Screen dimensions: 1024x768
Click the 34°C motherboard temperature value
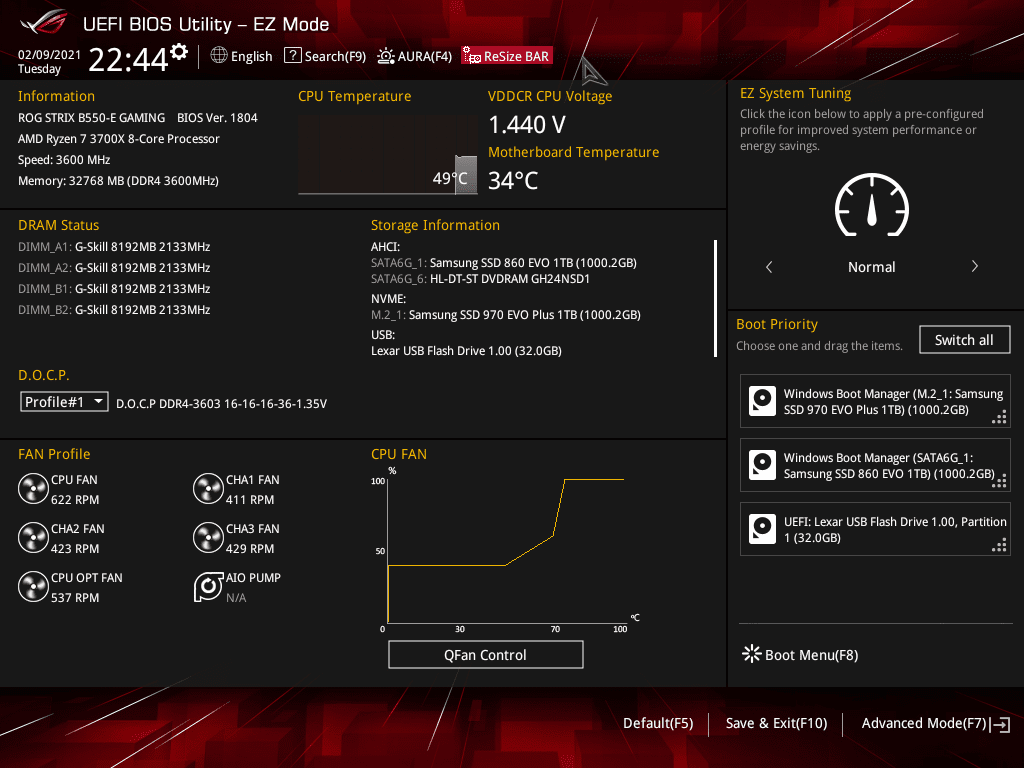[x=513, y=180]
